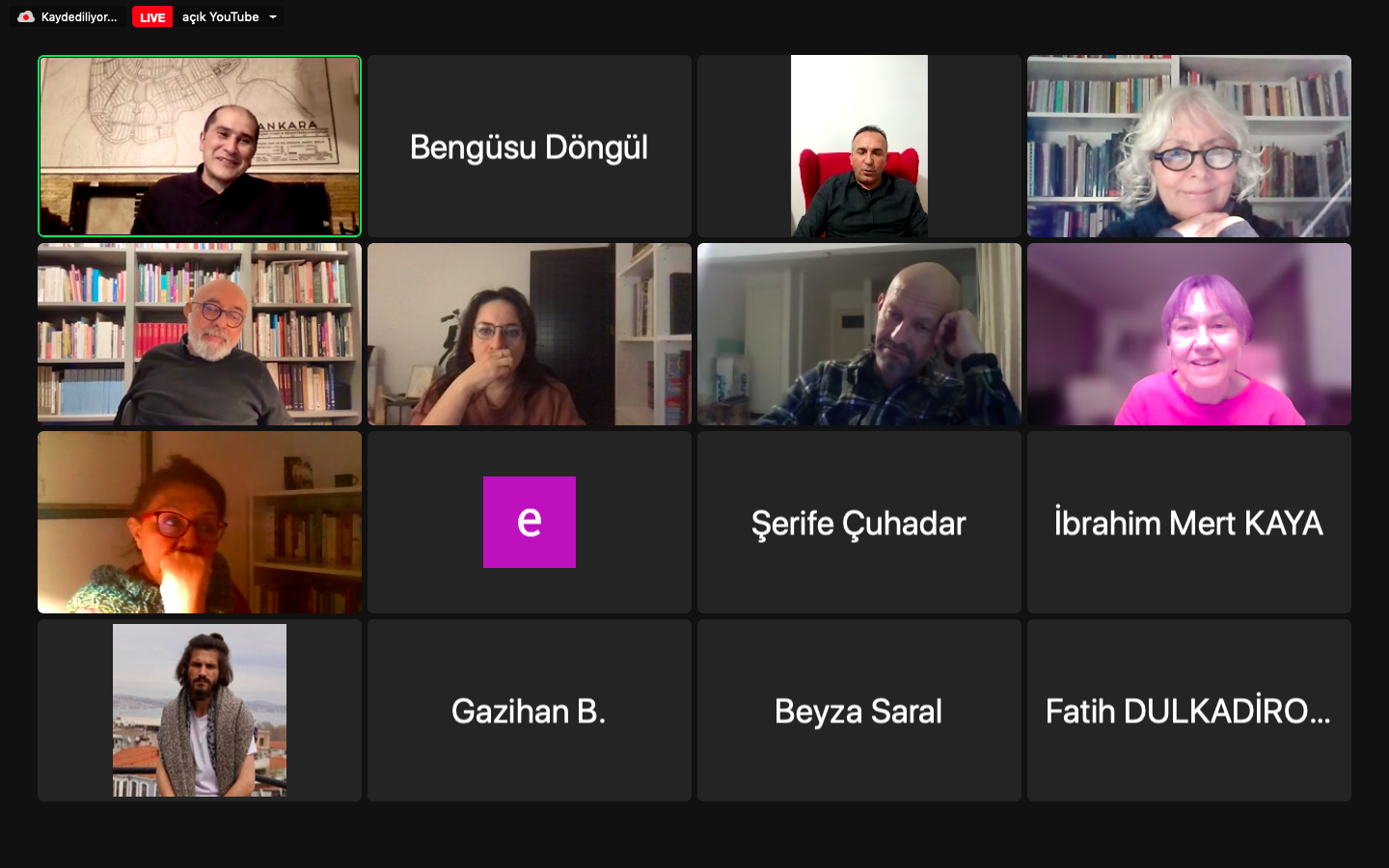Click the Kaydediliyor recording status label
The image size is (1389, 868).
(x=79, y=17)
